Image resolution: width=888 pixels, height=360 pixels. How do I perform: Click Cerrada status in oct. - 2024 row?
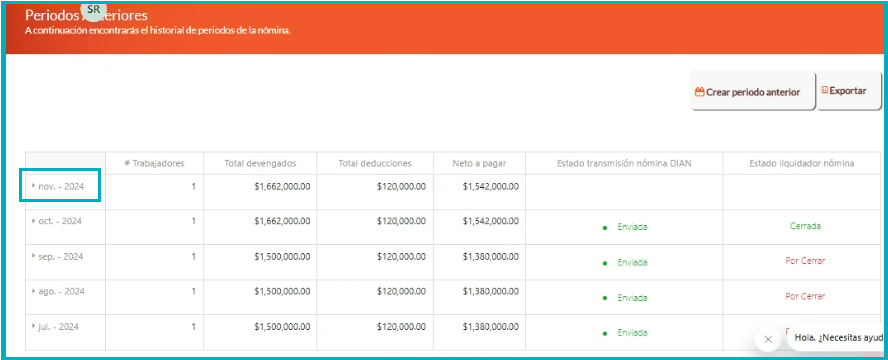(x=805, y=226)
